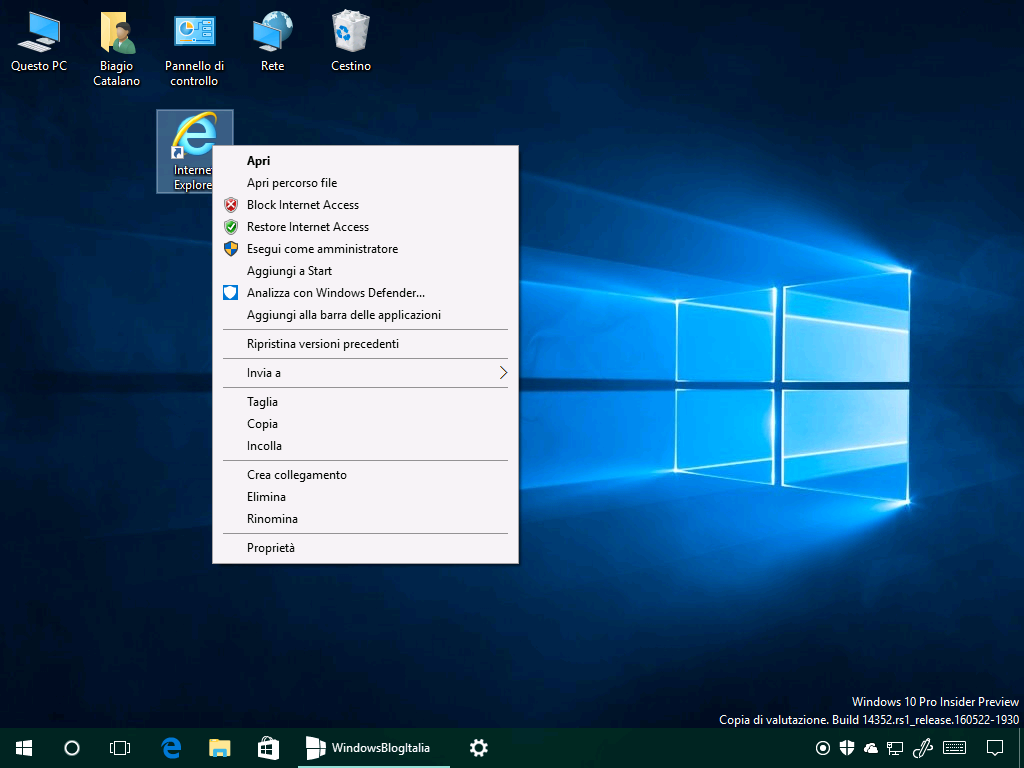Click the Windows Defender shield icon in menu

point(231,293)
